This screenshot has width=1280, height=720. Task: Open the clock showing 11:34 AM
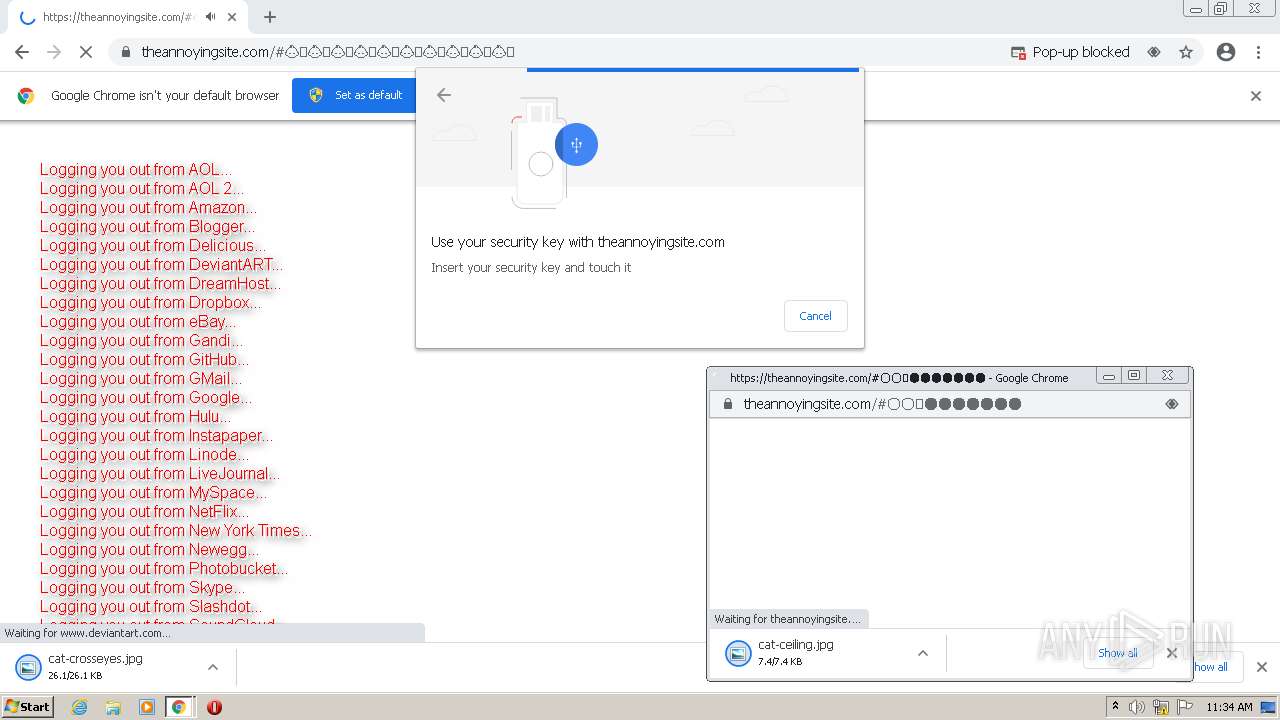point(1229,707)
